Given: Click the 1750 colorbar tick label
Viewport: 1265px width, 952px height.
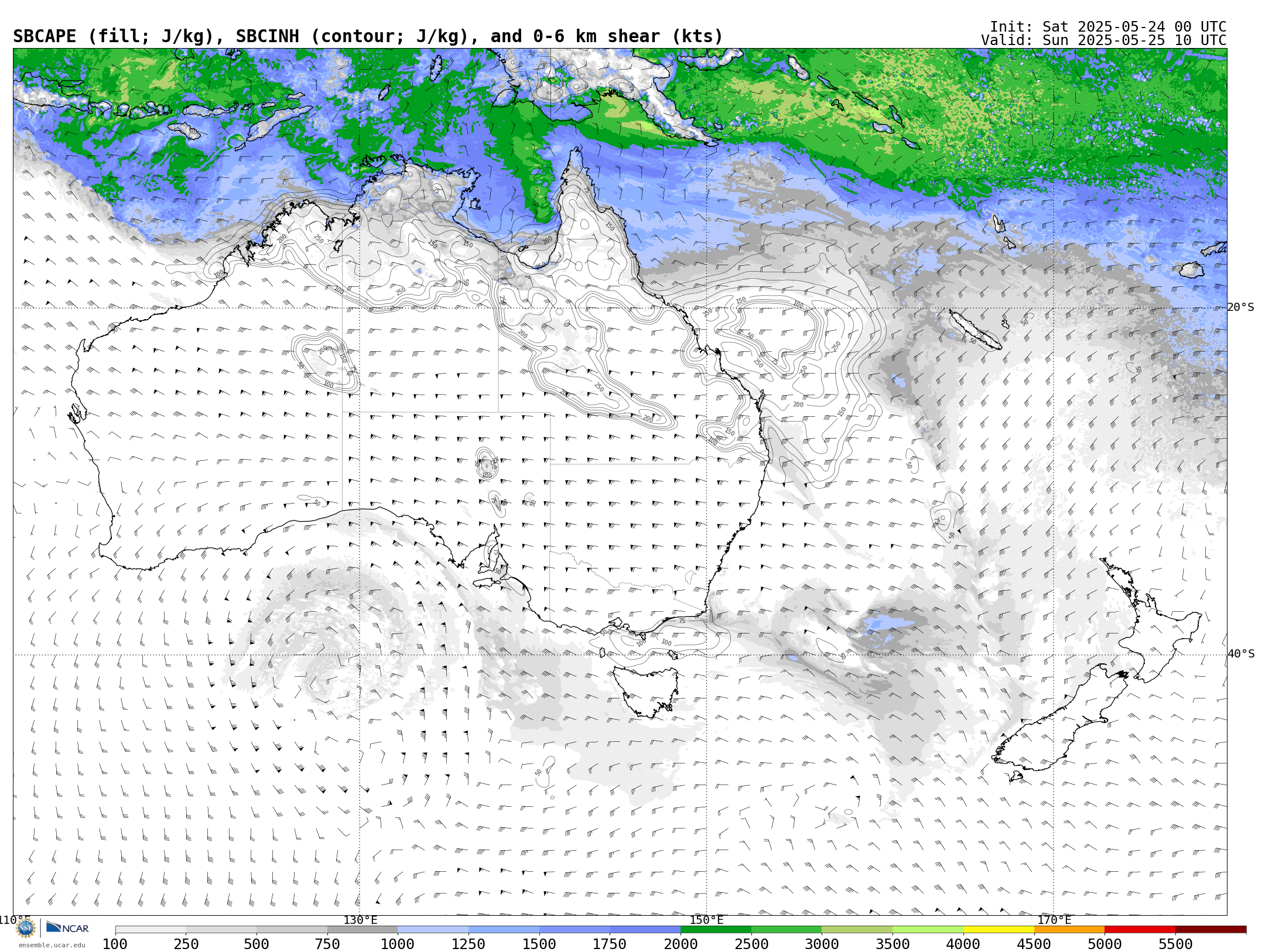Looking at the screenshot, I should [x=610, y=944].
